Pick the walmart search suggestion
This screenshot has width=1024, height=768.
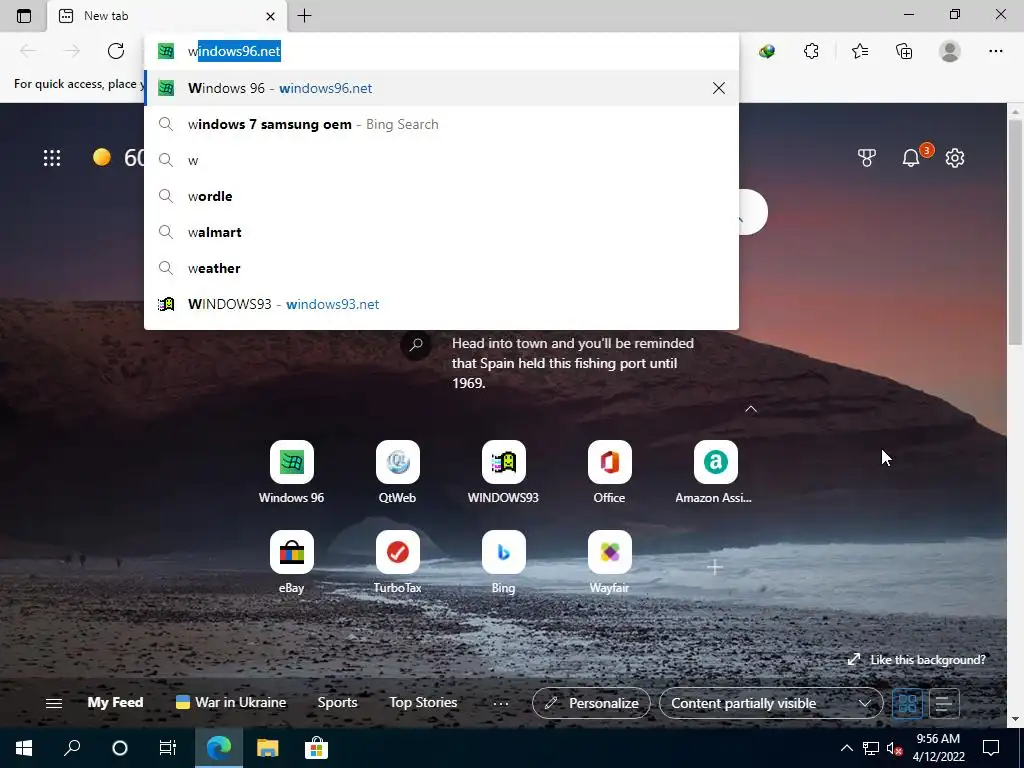click(x=441, y=232)
